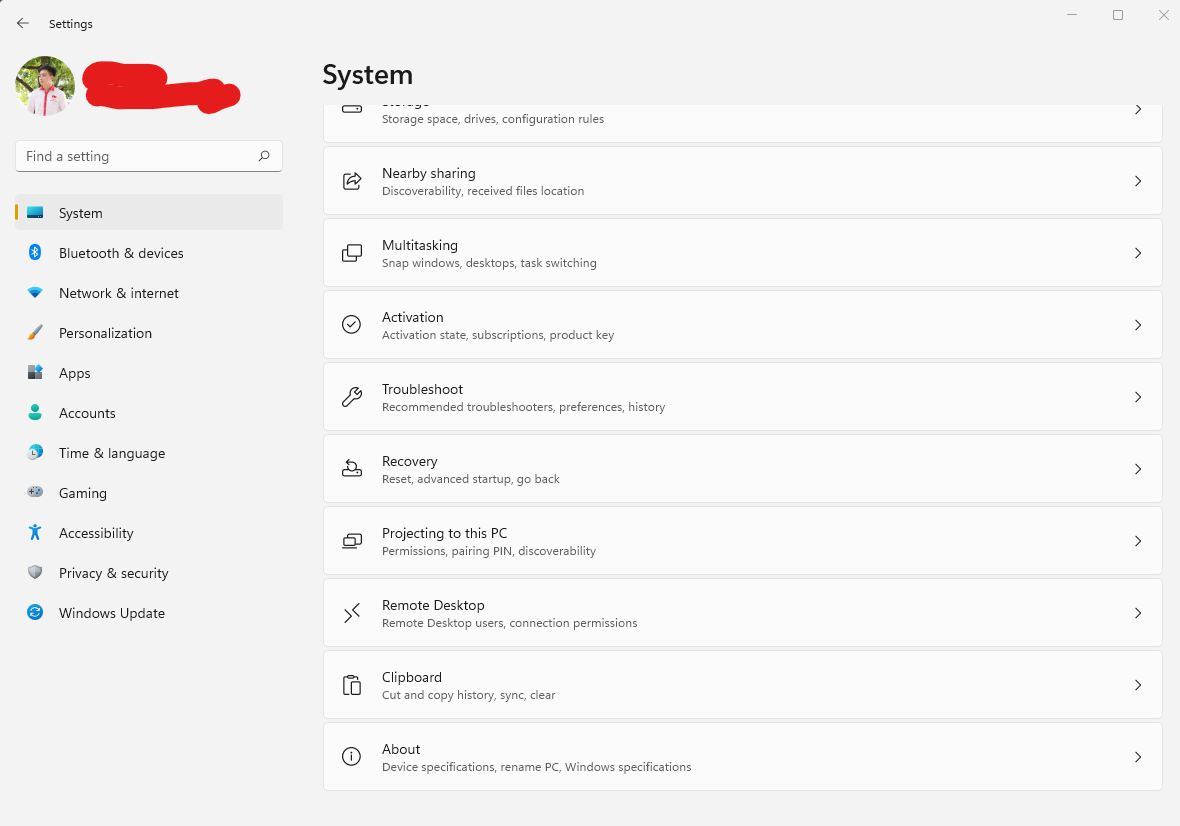
Task: Select Bluetooth & devices in sidebar
Action: 121,253
